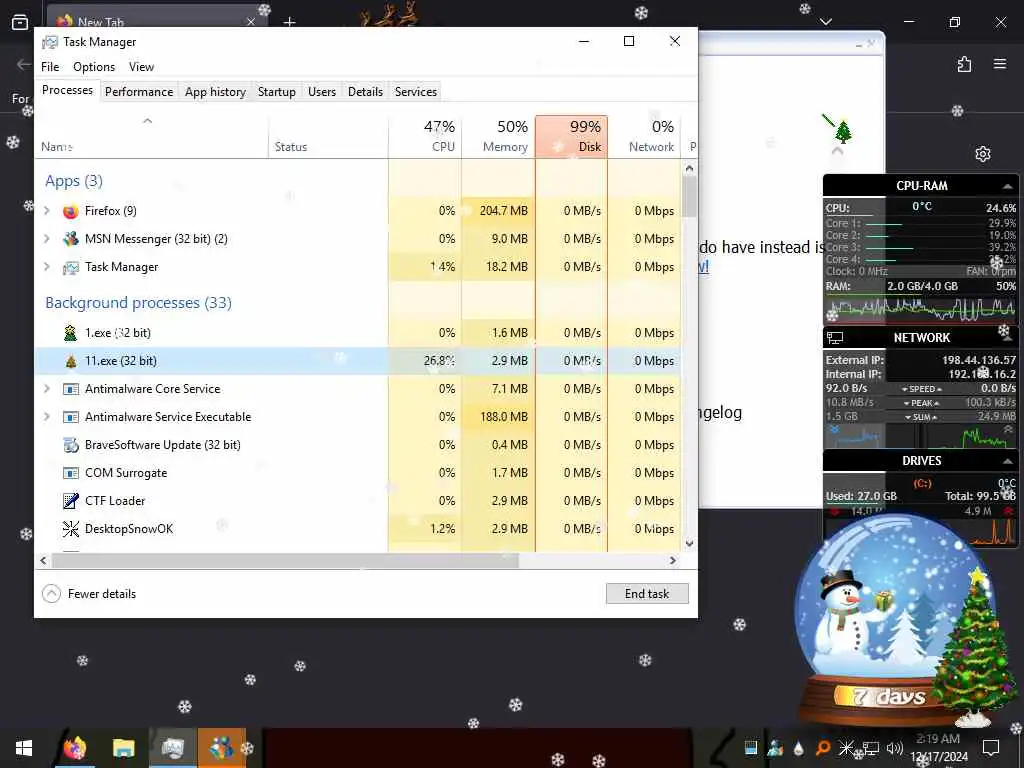The image size is (1024, 768).
Task: Open the Action Center notifications icon
Action: click(991, 748)
